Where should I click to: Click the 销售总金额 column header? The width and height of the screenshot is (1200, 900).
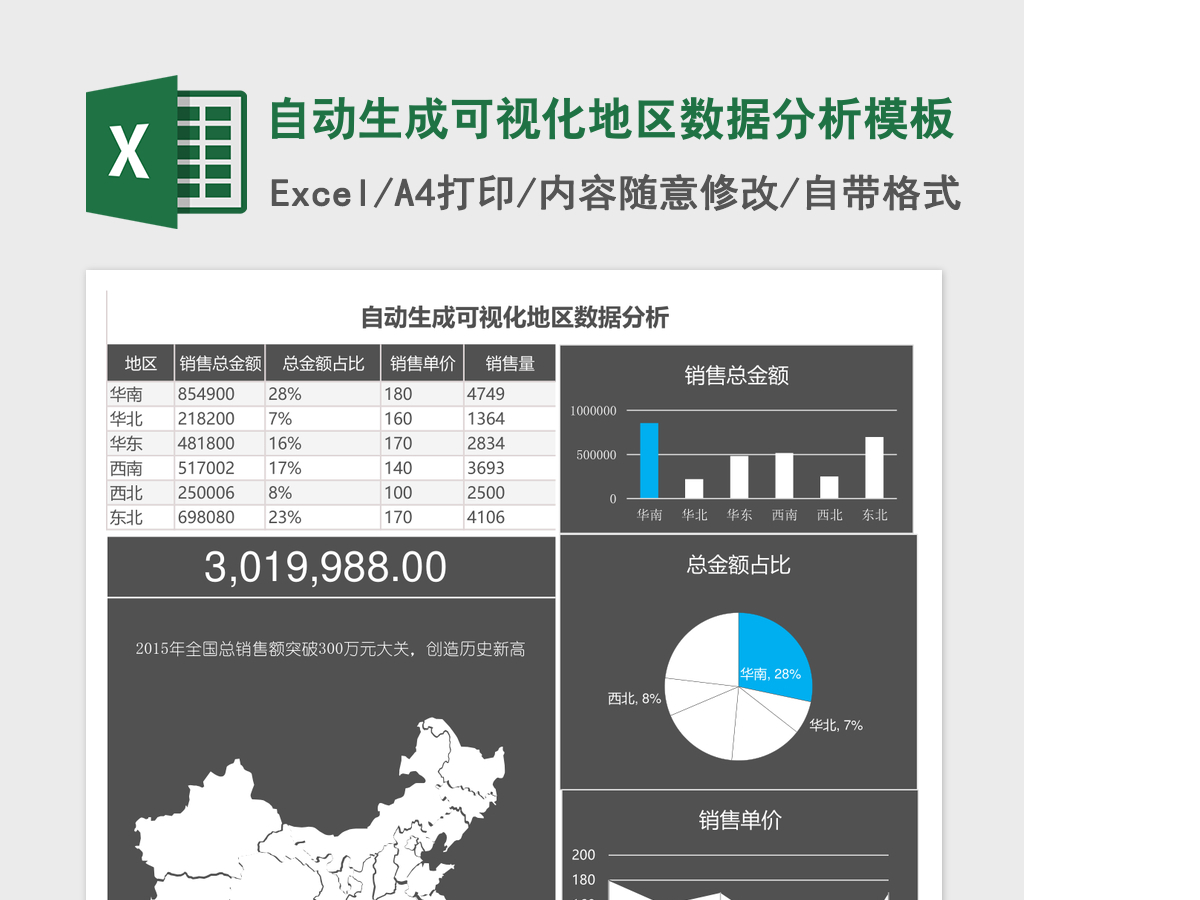pyautogui.click(x=220, y=363)
